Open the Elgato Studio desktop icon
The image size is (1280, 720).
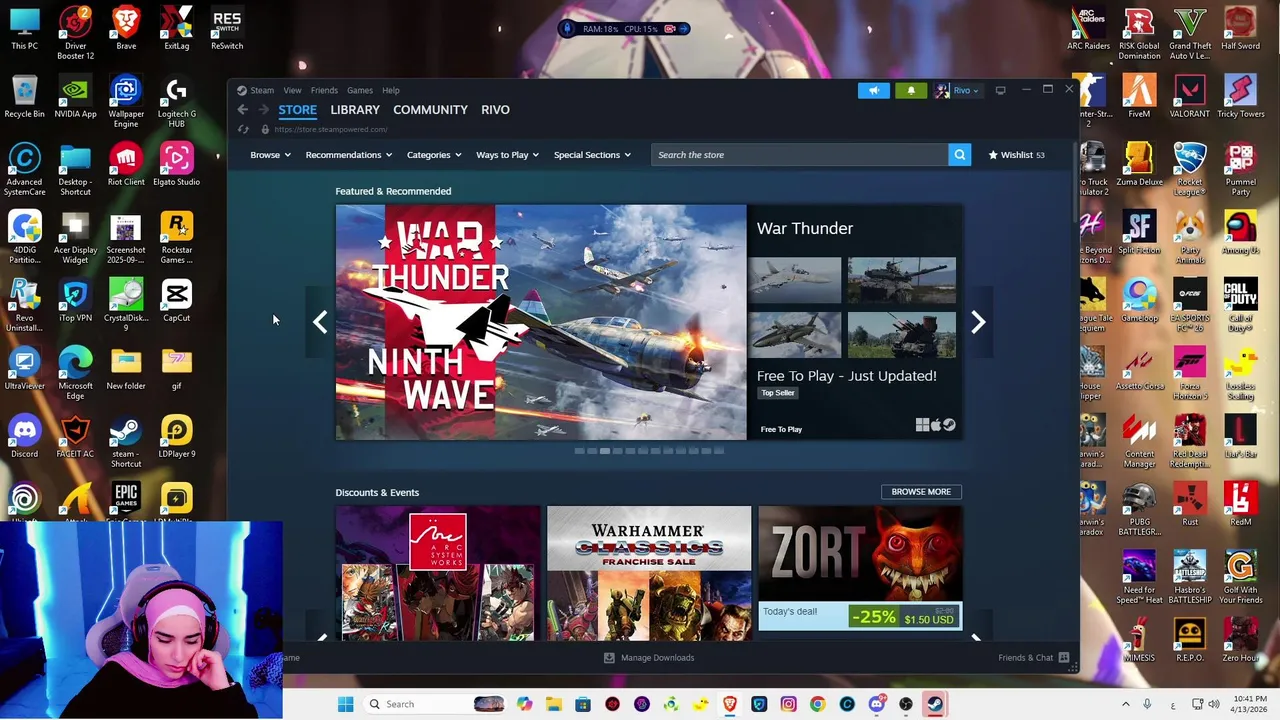(176, 166)
